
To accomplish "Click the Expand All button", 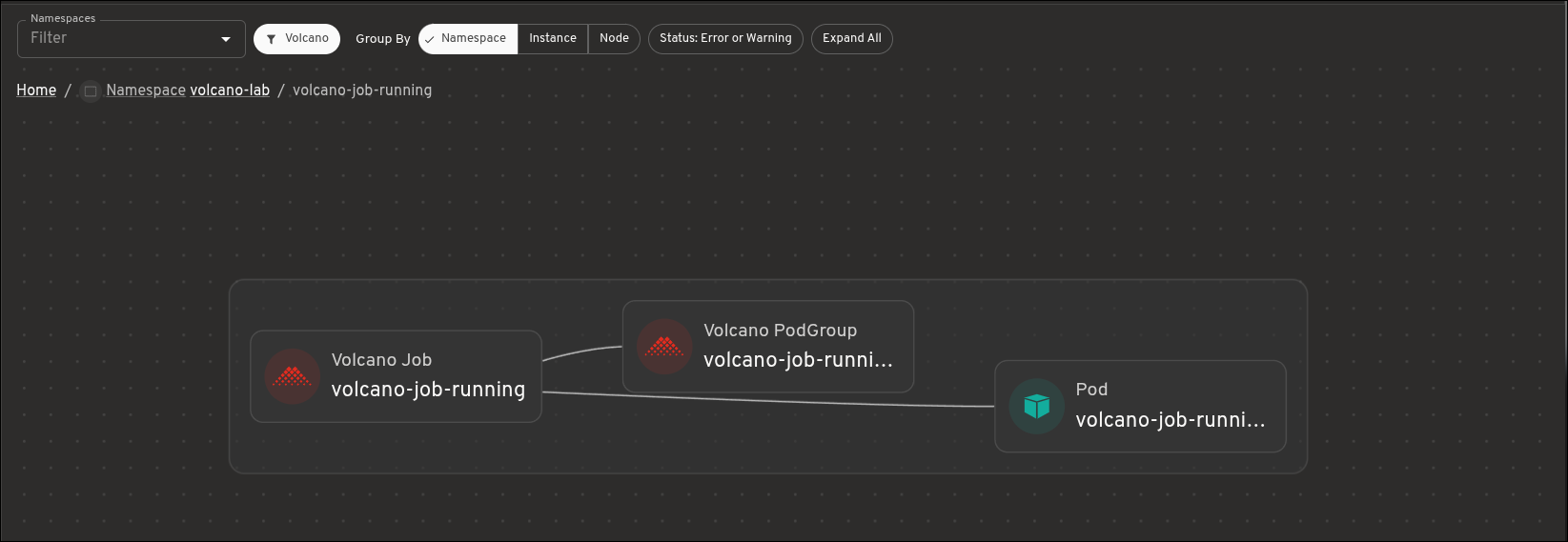I will [852, 39].
